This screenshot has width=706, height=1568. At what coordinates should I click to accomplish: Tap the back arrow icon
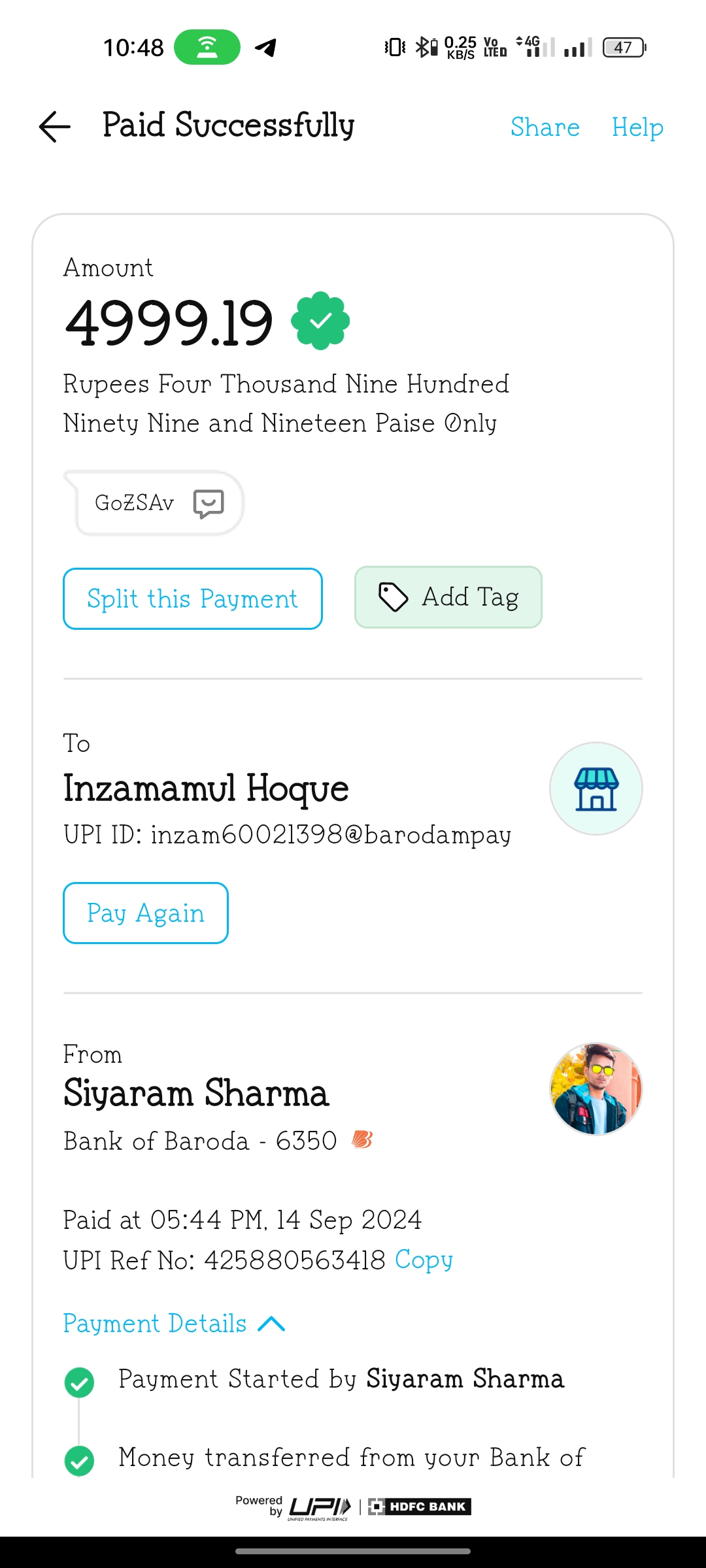coord(55,126)
